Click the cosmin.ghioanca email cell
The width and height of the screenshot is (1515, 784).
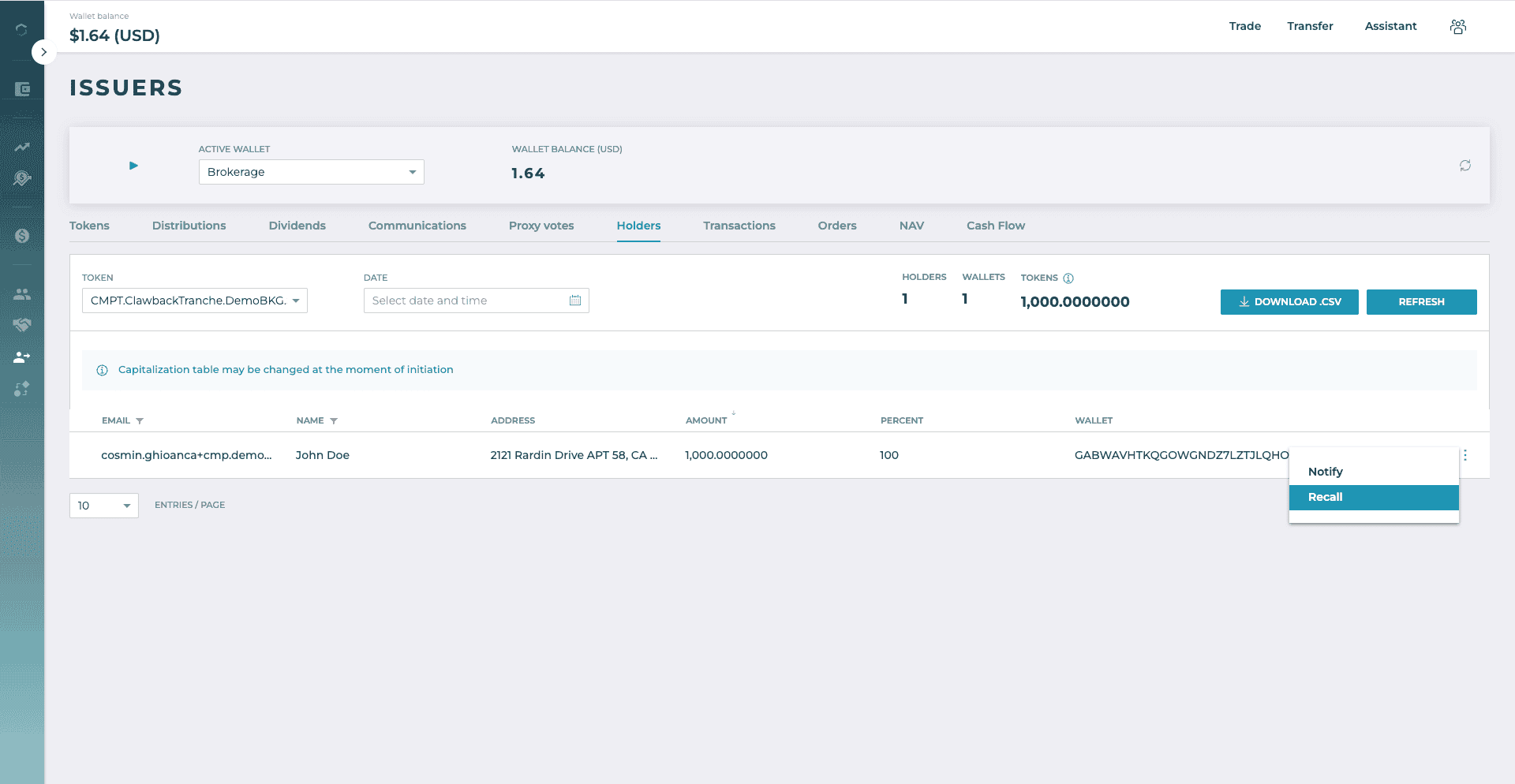tap(186, 455)
